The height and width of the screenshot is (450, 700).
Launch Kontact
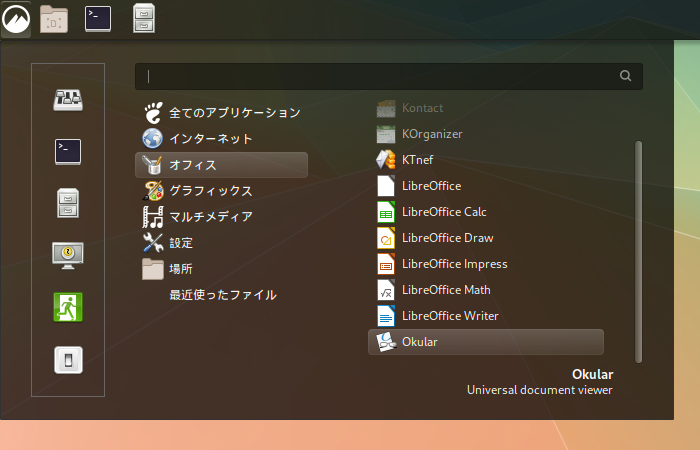tap(486, 108)
